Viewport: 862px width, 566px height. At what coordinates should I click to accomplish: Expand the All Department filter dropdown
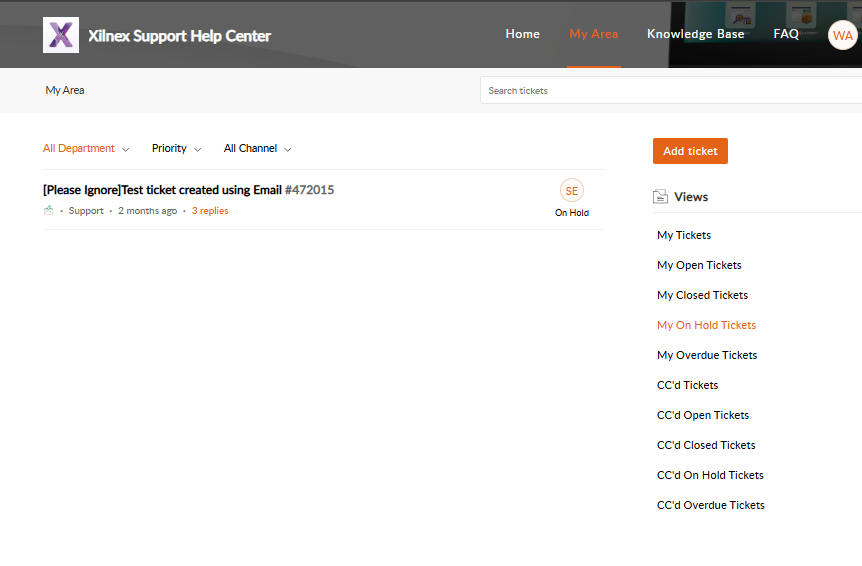[x=86, y=149]
